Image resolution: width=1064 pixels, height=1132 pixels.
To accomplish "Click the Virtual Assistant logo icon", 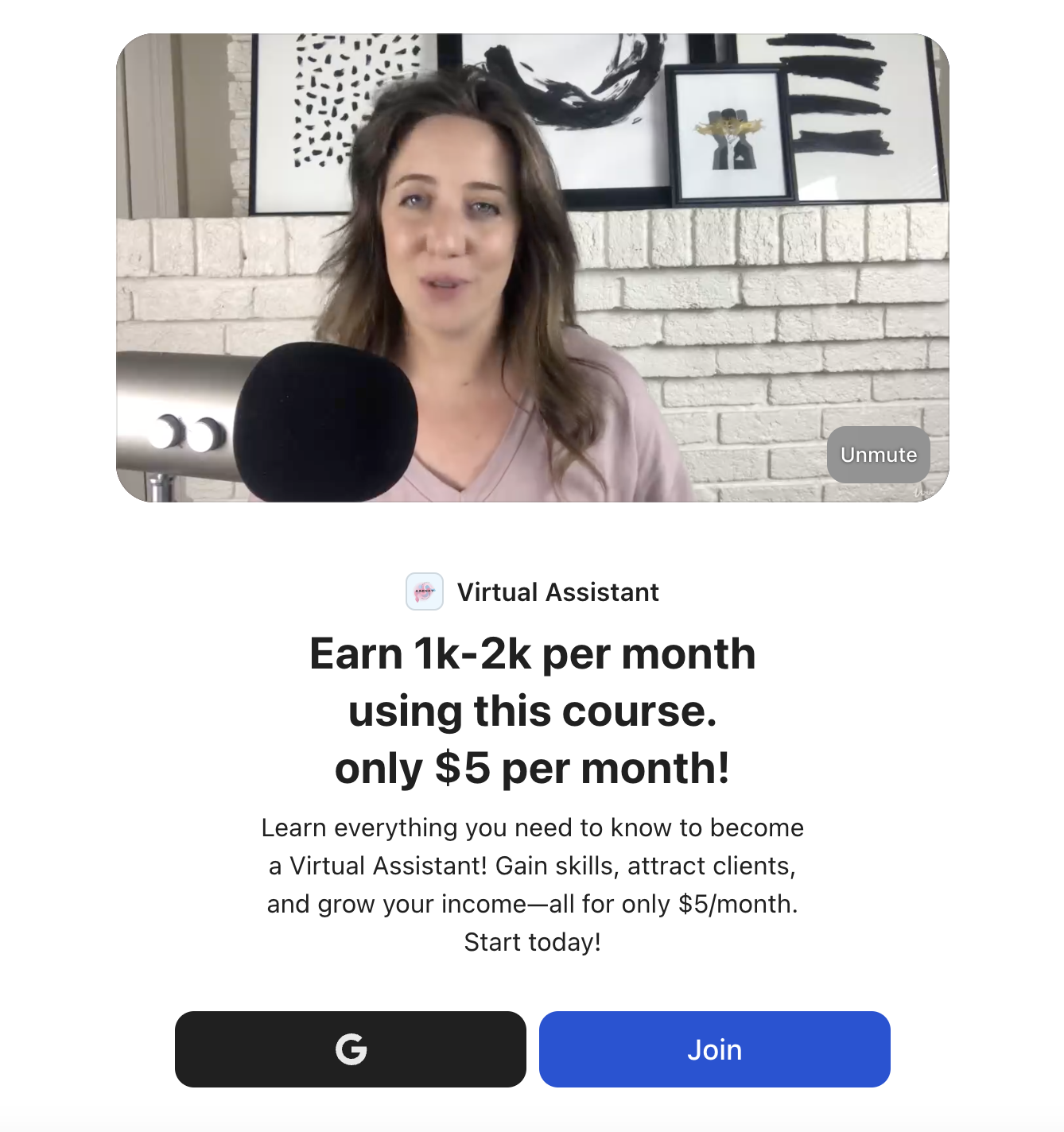I will click(x=425, y=591).
